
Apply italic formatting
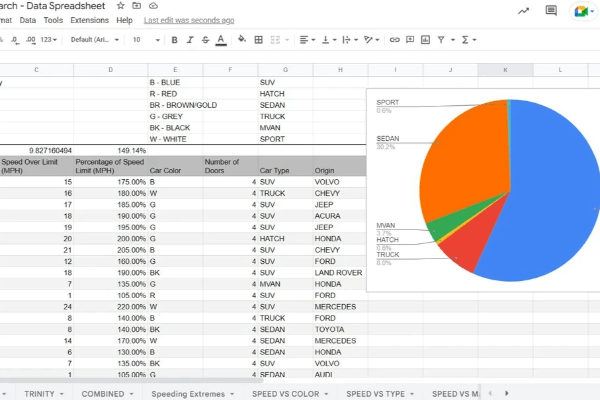tap(191, 40)
